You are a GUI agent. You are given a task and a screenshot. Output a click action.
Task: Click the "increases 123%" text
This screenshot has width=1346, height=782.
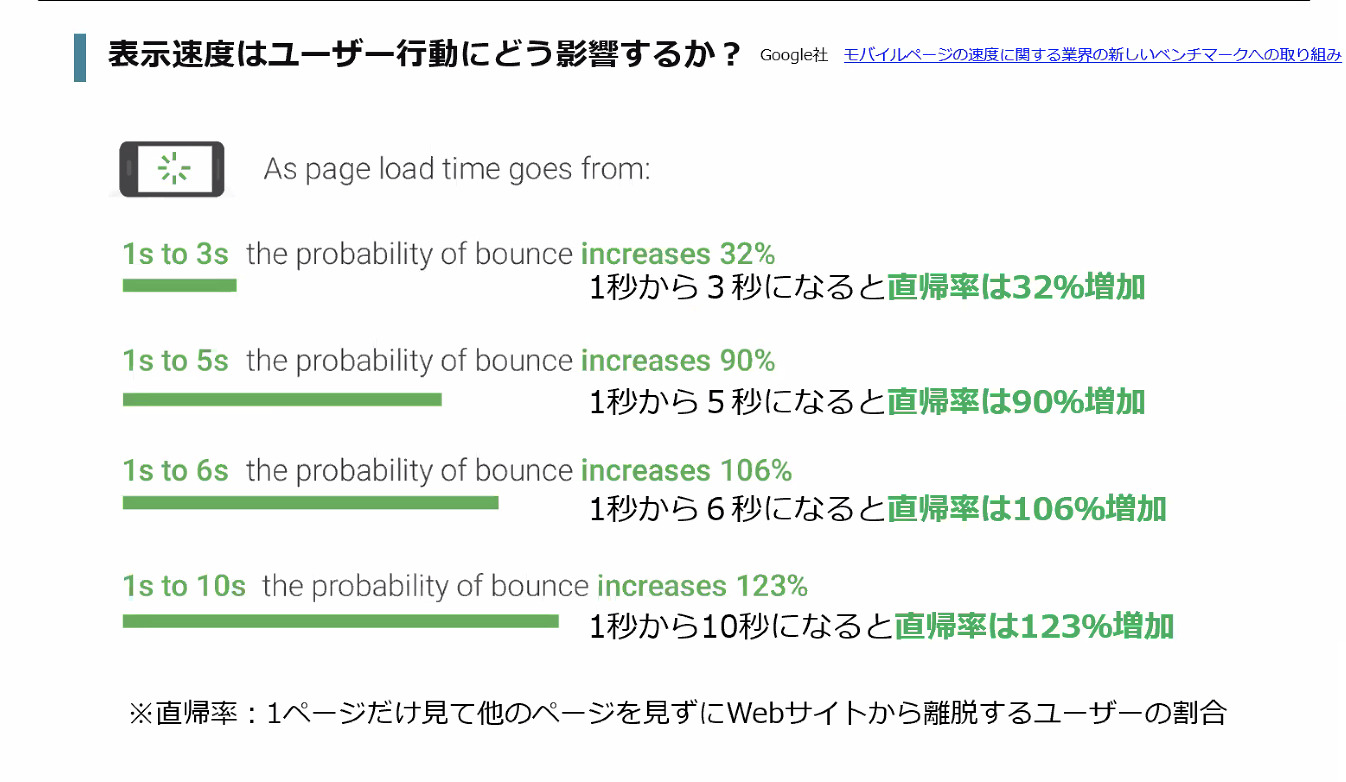(x=702, y=586)
